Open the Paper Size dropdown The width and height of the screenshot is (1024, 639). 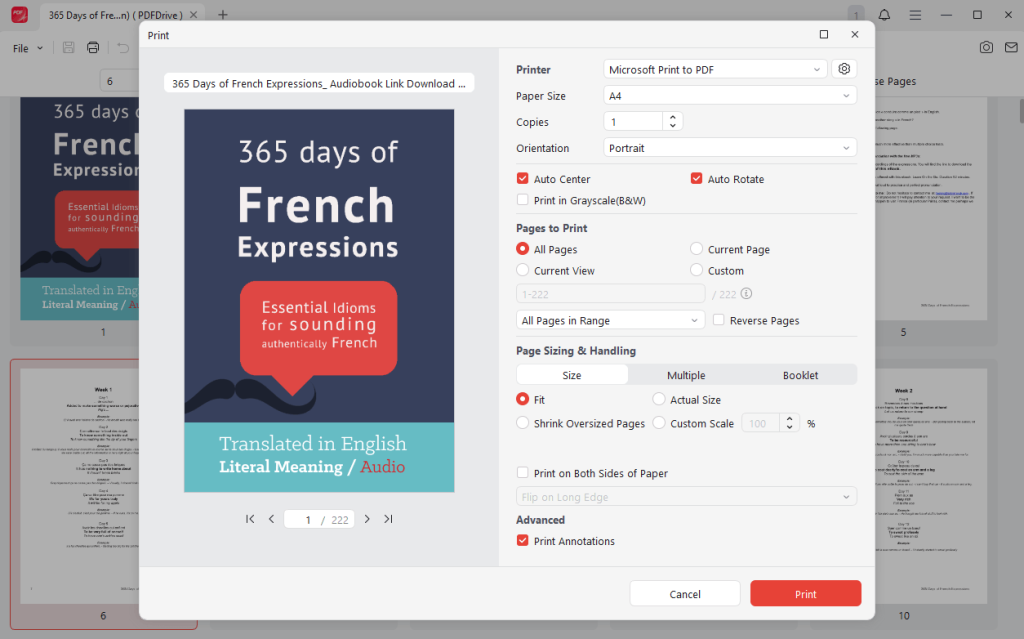click(729, 94)
